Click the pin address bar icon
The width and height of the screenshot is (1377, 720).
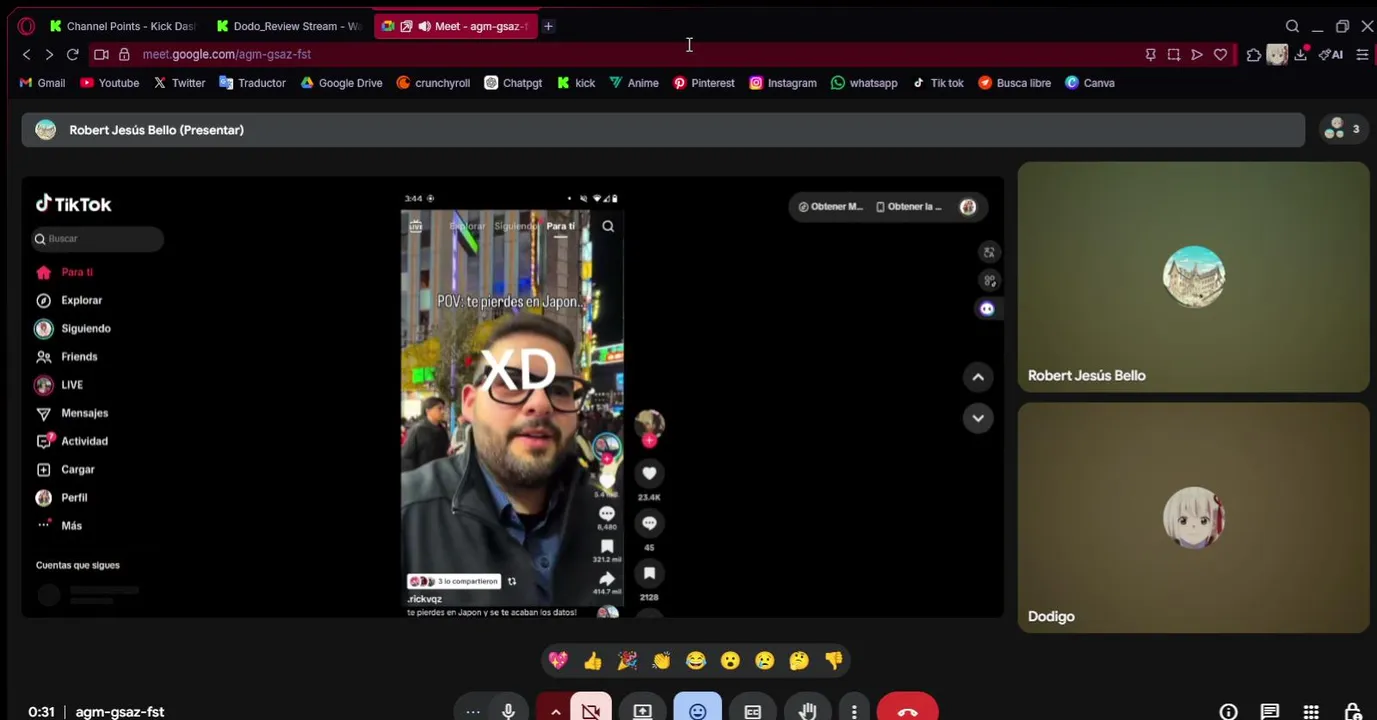1150,54
